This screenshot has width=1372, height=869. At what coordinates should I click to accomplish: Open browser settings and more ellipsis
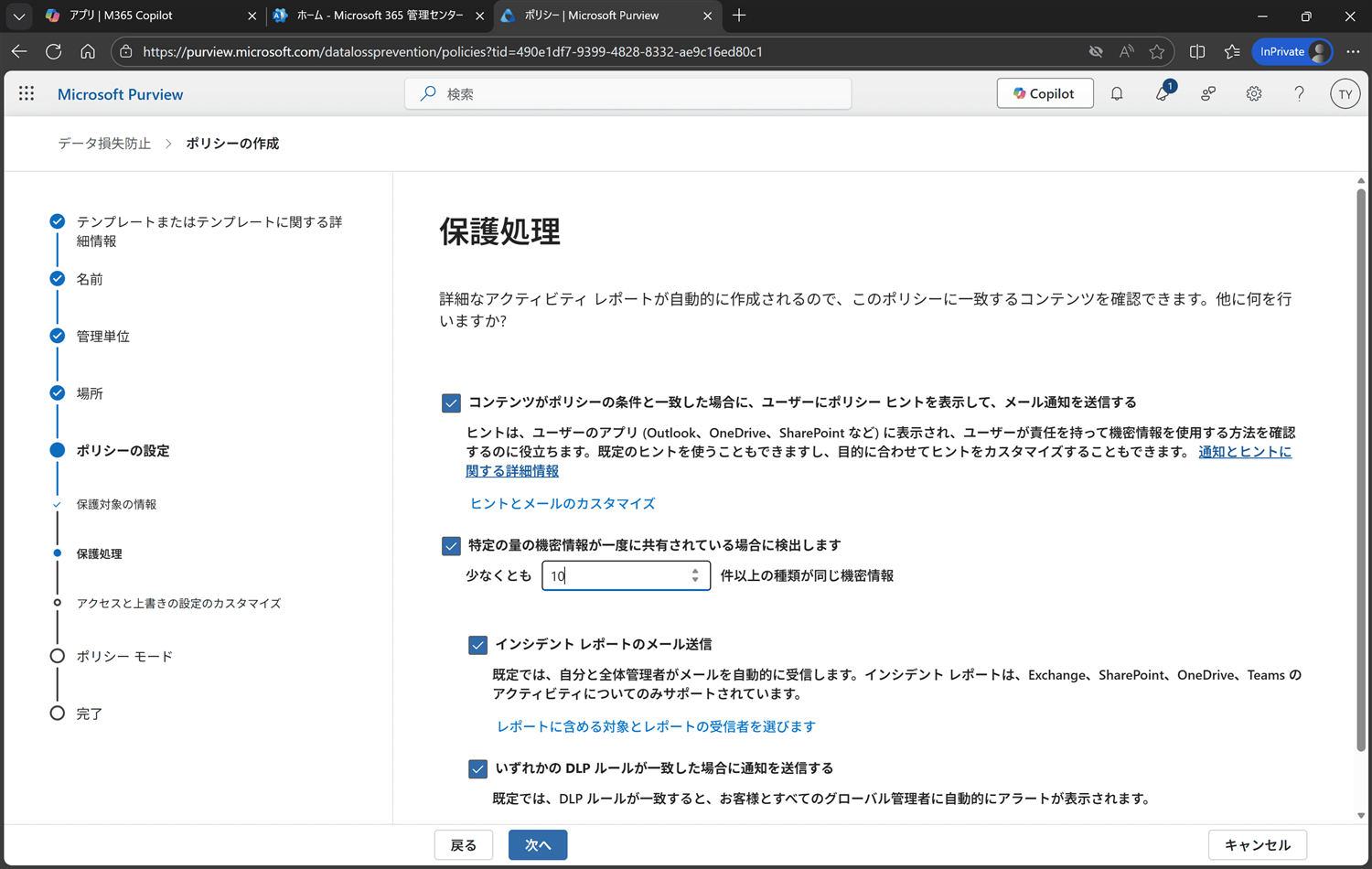coord(1353,51)
